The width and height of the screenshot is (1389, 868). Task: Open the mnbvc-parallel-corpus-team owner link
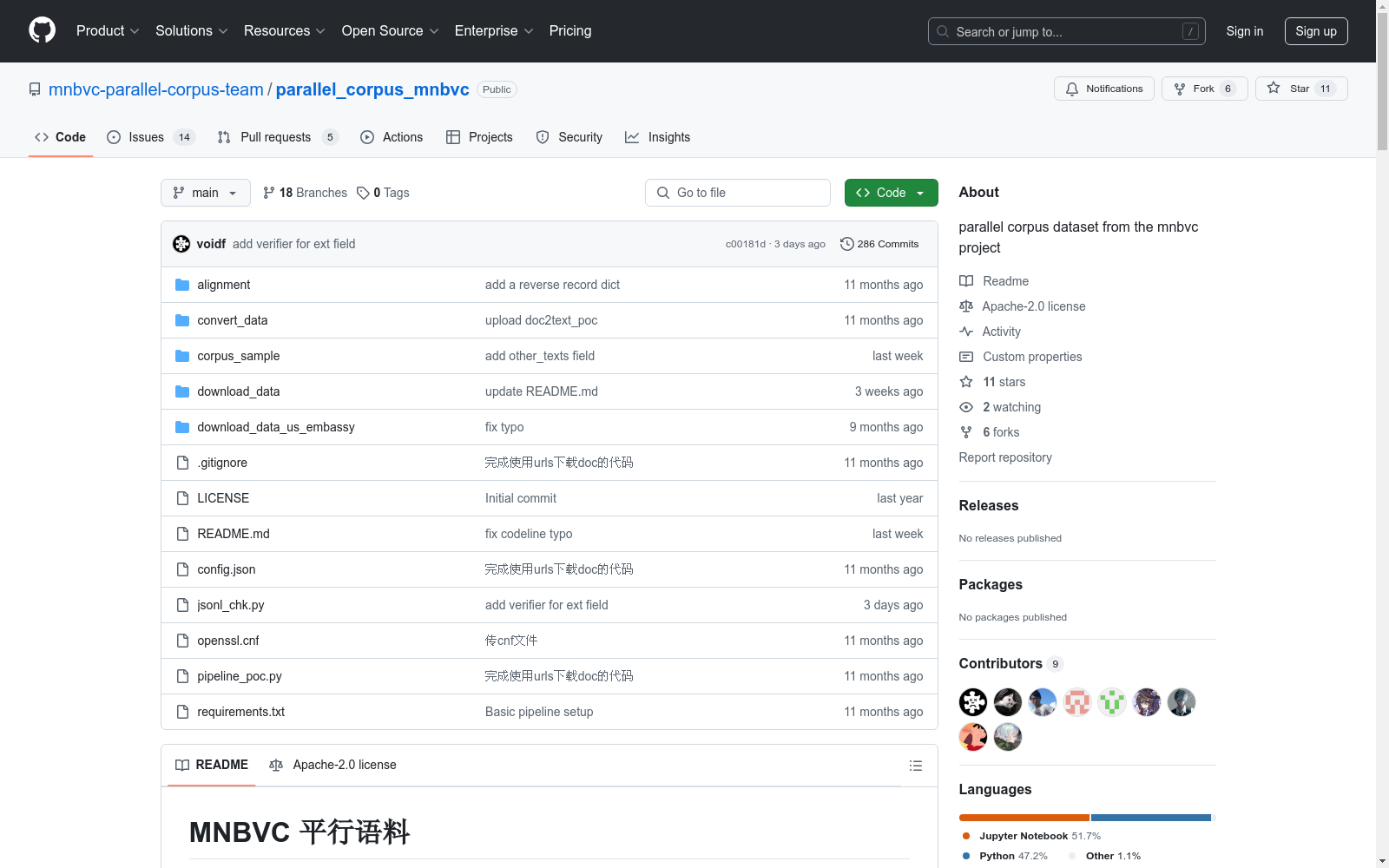[x=156, y=89]
